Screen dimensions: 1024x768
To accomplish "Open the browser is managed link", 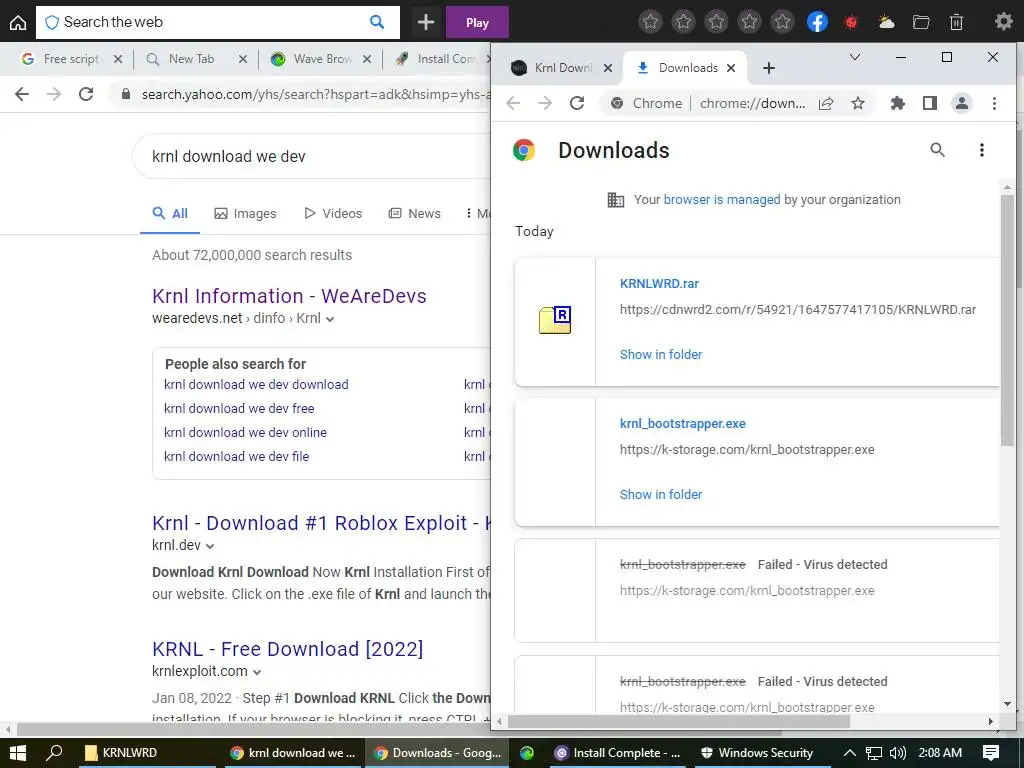I will (x=722, y=200).
